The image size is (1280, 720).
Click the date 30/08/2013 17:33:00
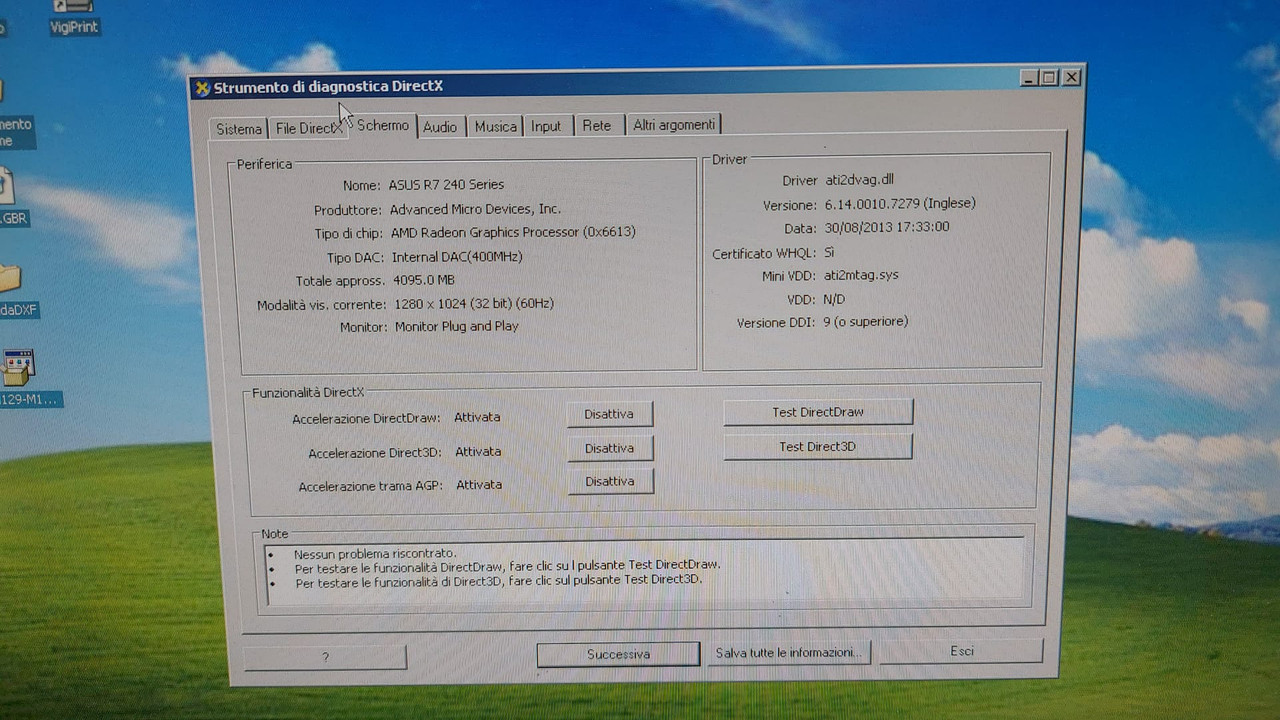click(886, 227)
